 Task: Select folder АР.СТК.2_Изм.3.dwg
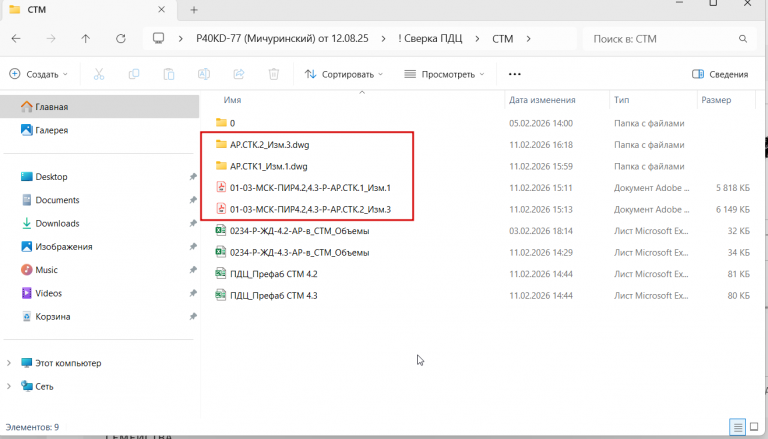[x=269, y=145]
